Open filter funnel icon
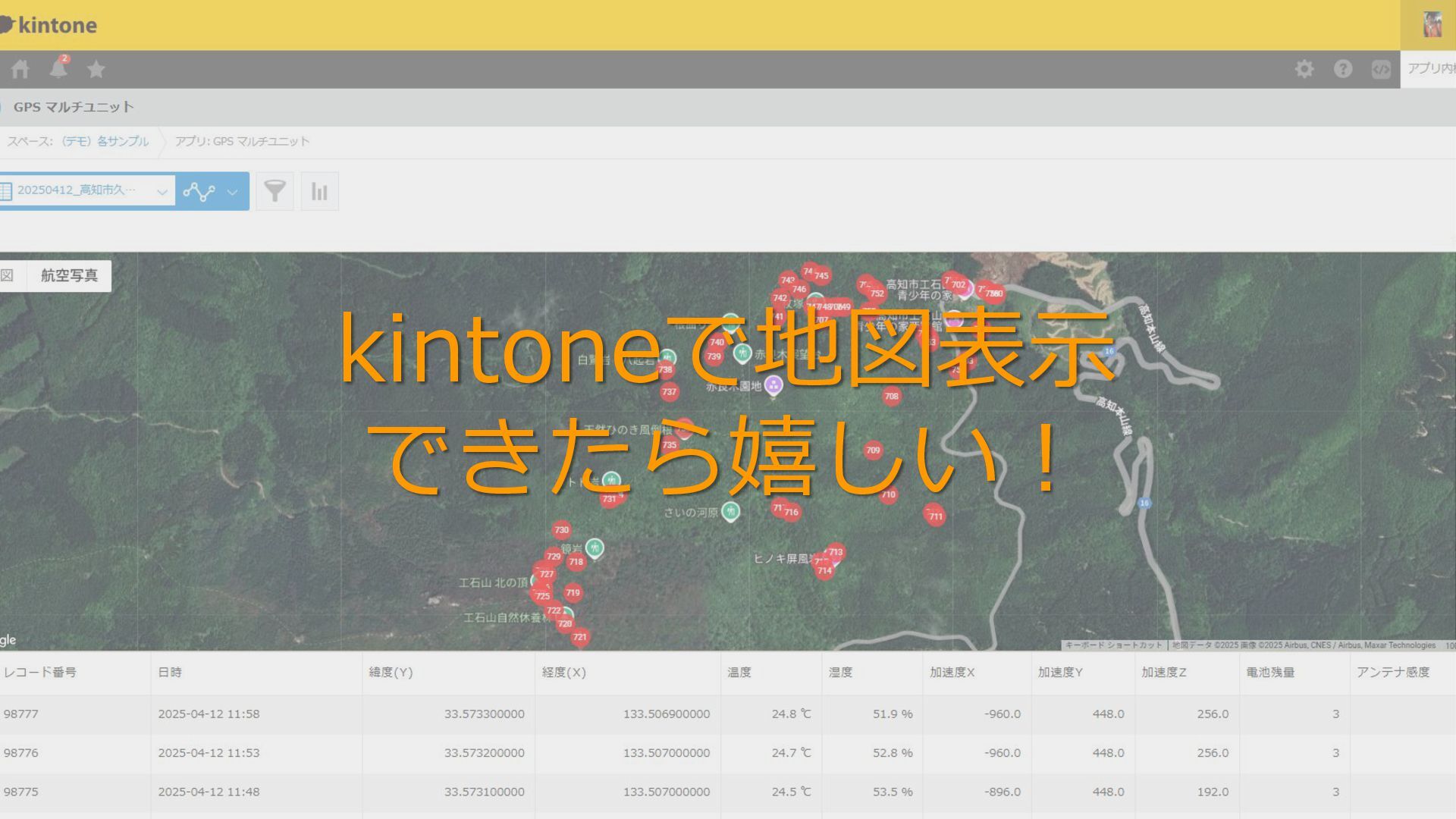This screenshot has height=819, width=1456. 275,191
